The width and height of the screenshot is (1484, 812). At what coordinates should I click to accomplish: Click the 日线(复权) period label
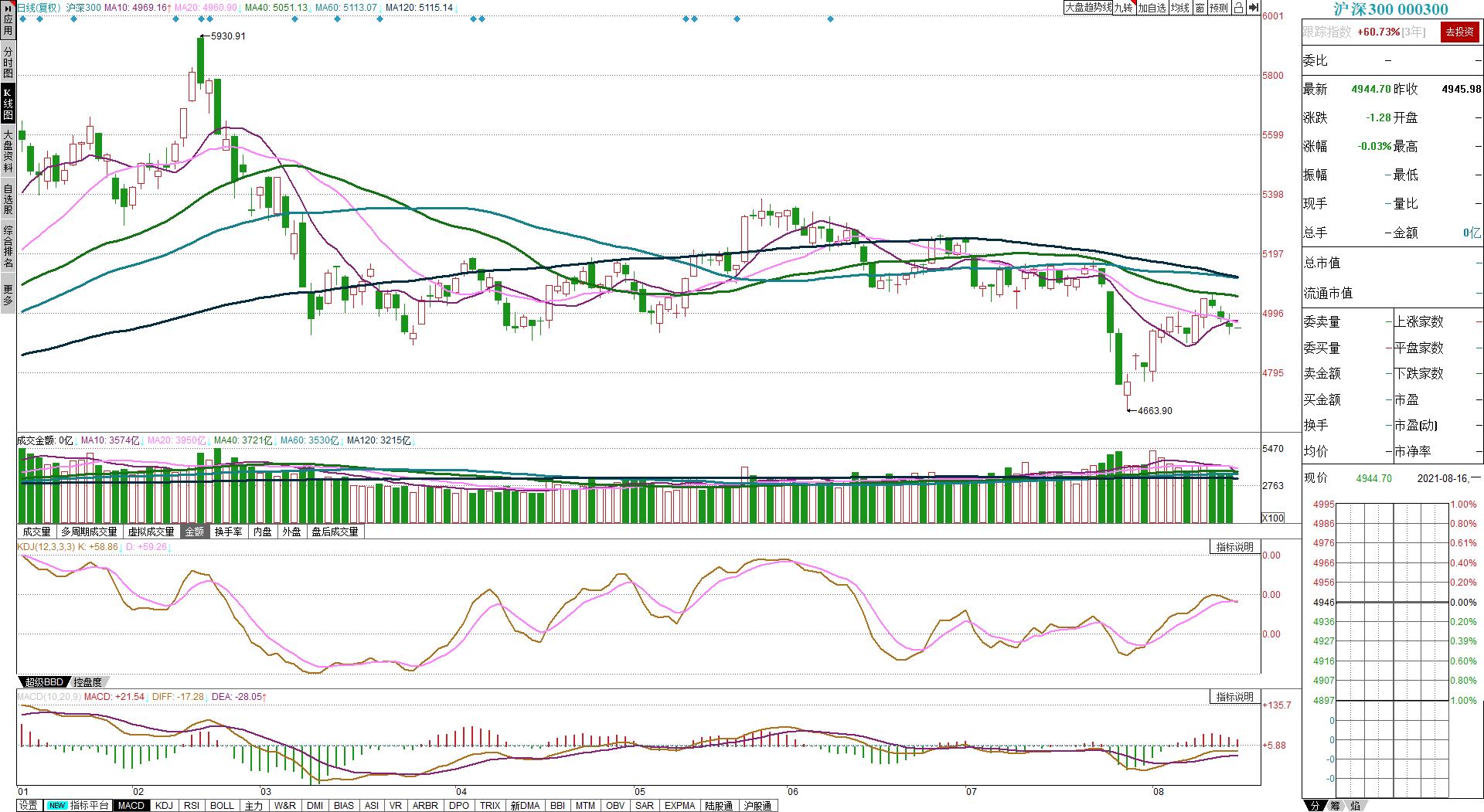coord(39,8)
